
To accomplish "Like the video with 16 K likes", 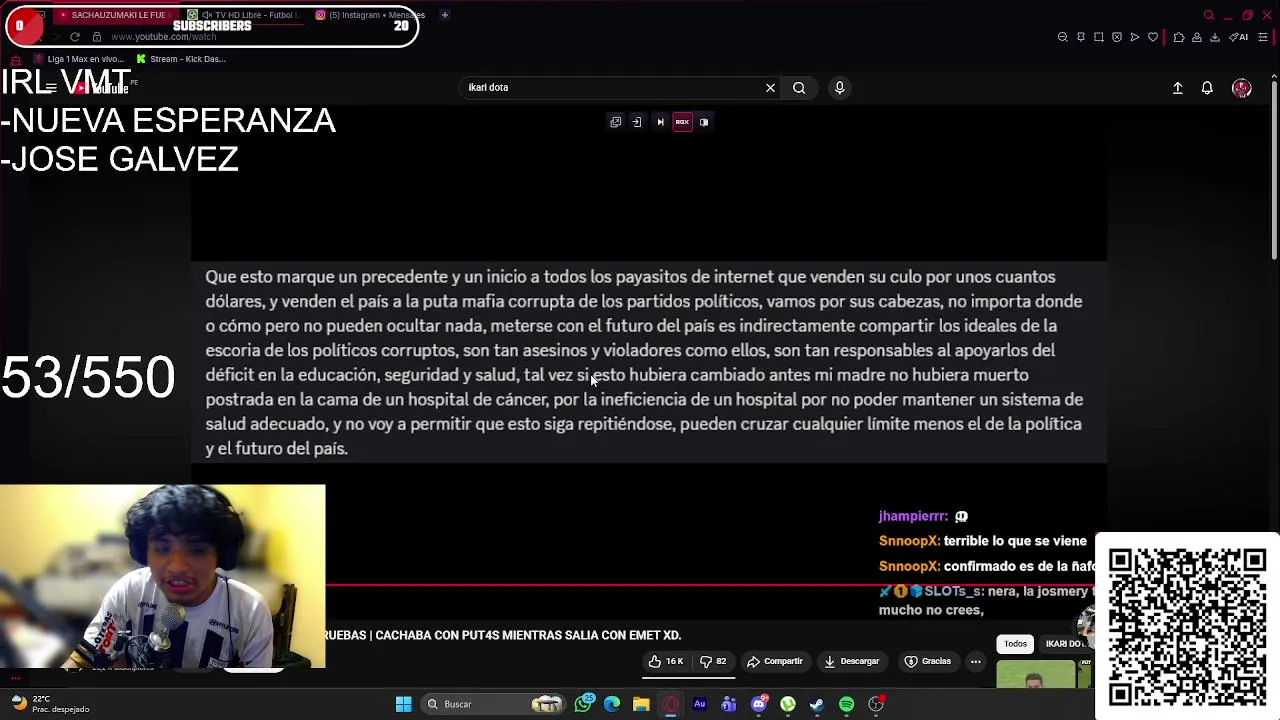I will [x=665, y=661].
